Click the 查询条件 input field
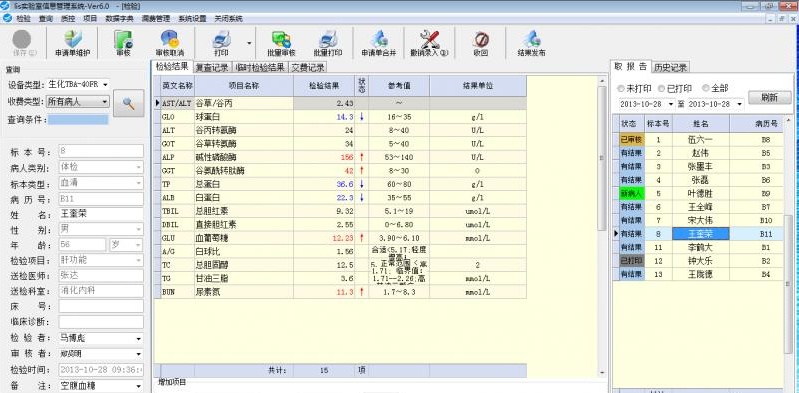This screenshot has width=799, height=393. pos(78,120)
